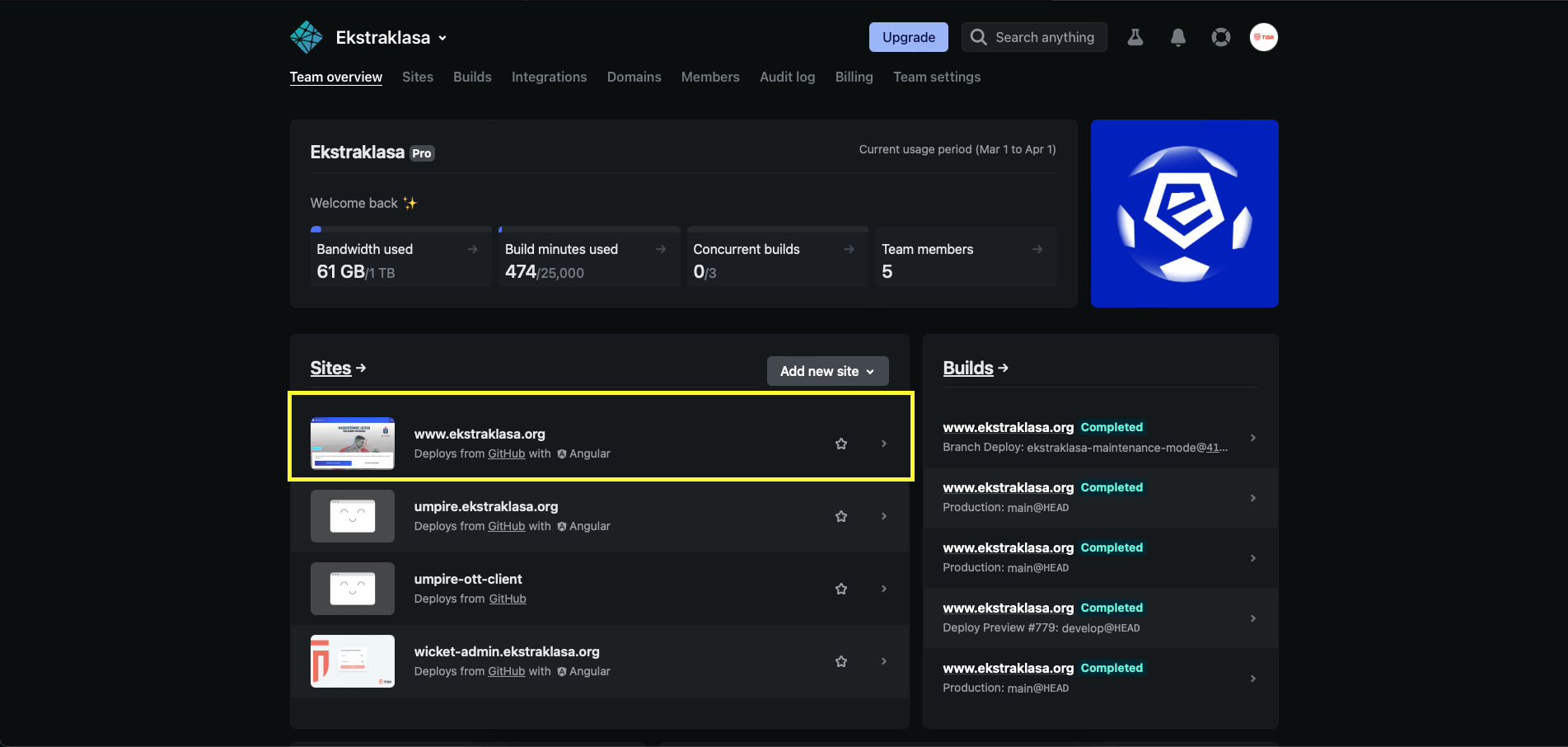Image resolution: width=1568 pixels, height=747 pixels.
Task: Click the Team members arrow icon
Action: (x=1037, y=249)
